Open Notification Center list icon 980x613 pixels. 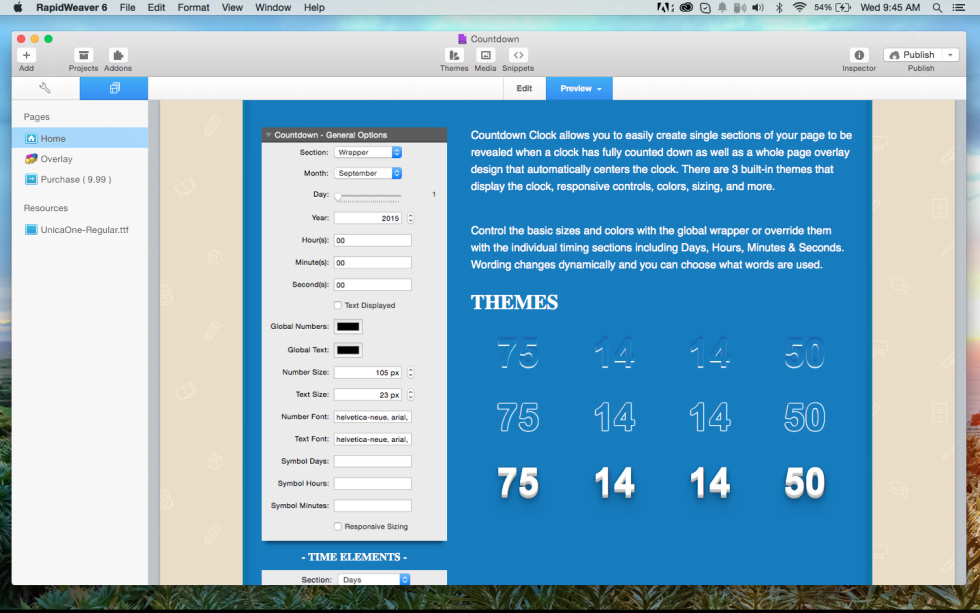pyautogui.click(x=958, y=7)
